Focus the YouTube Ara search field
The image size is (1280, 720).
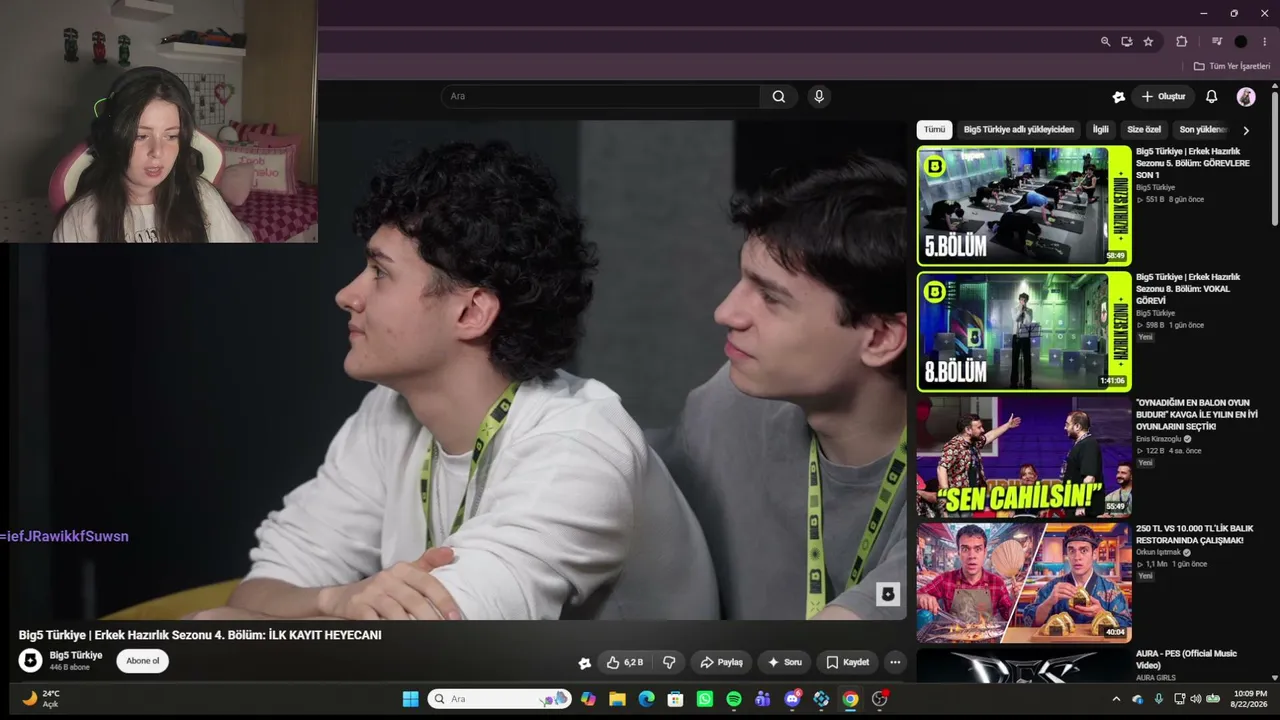click(600, 97)
